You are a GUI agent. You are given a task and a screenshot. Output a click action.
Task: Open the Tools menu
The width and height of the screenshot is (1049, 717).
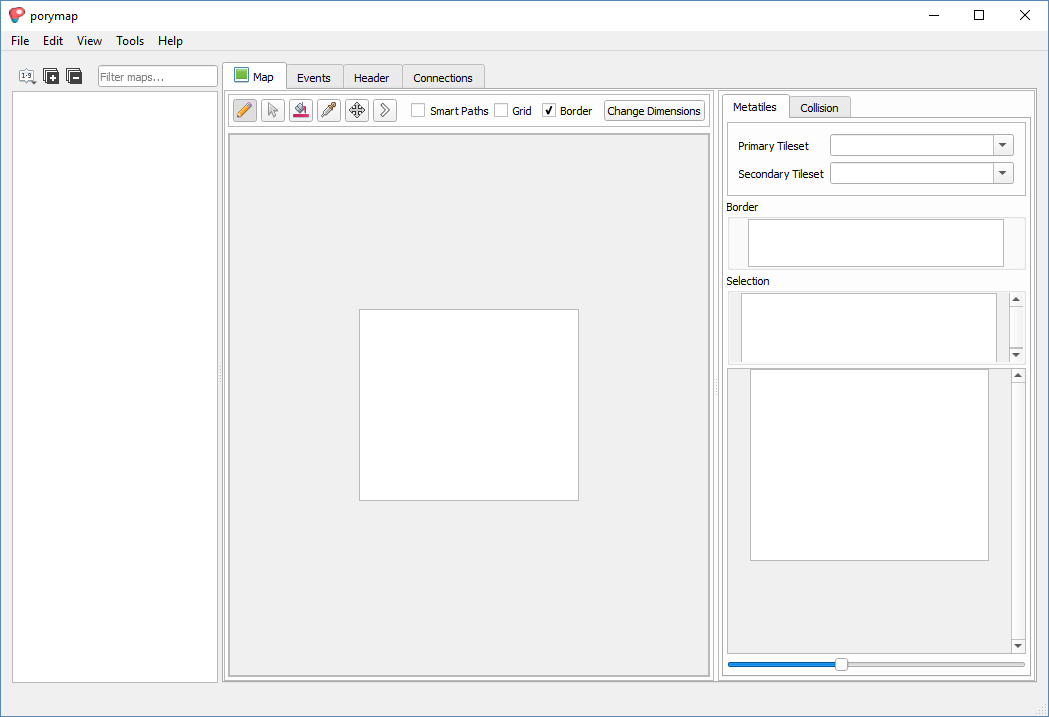(x=130, y=41)
